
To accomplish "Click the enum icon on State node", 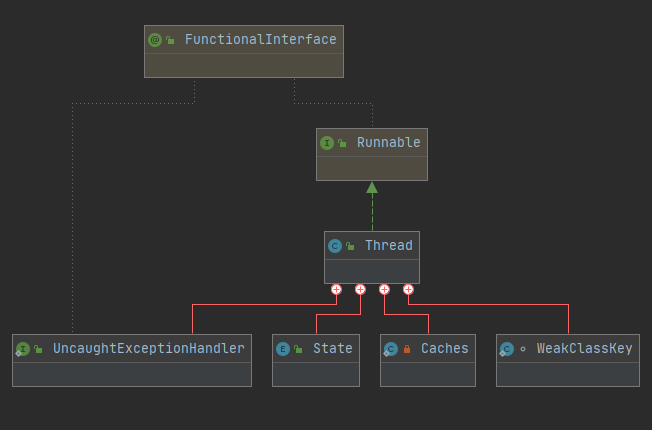I will coord(283,349).
